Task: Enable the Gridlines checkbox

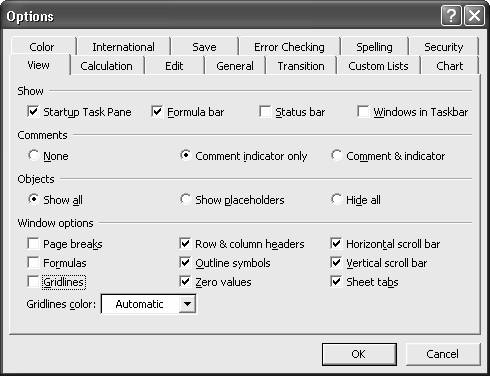Action: pos(33,281)
